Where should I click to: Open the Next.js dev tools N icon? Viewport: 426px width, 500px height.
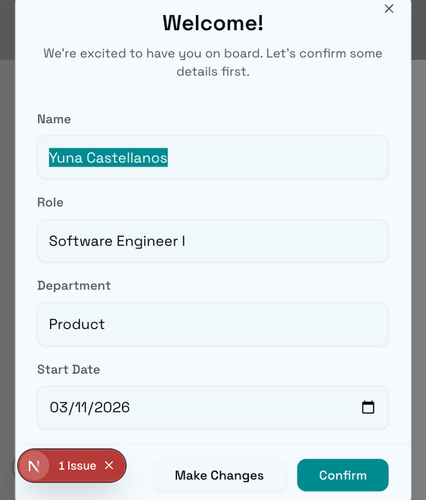pos(34,466)
